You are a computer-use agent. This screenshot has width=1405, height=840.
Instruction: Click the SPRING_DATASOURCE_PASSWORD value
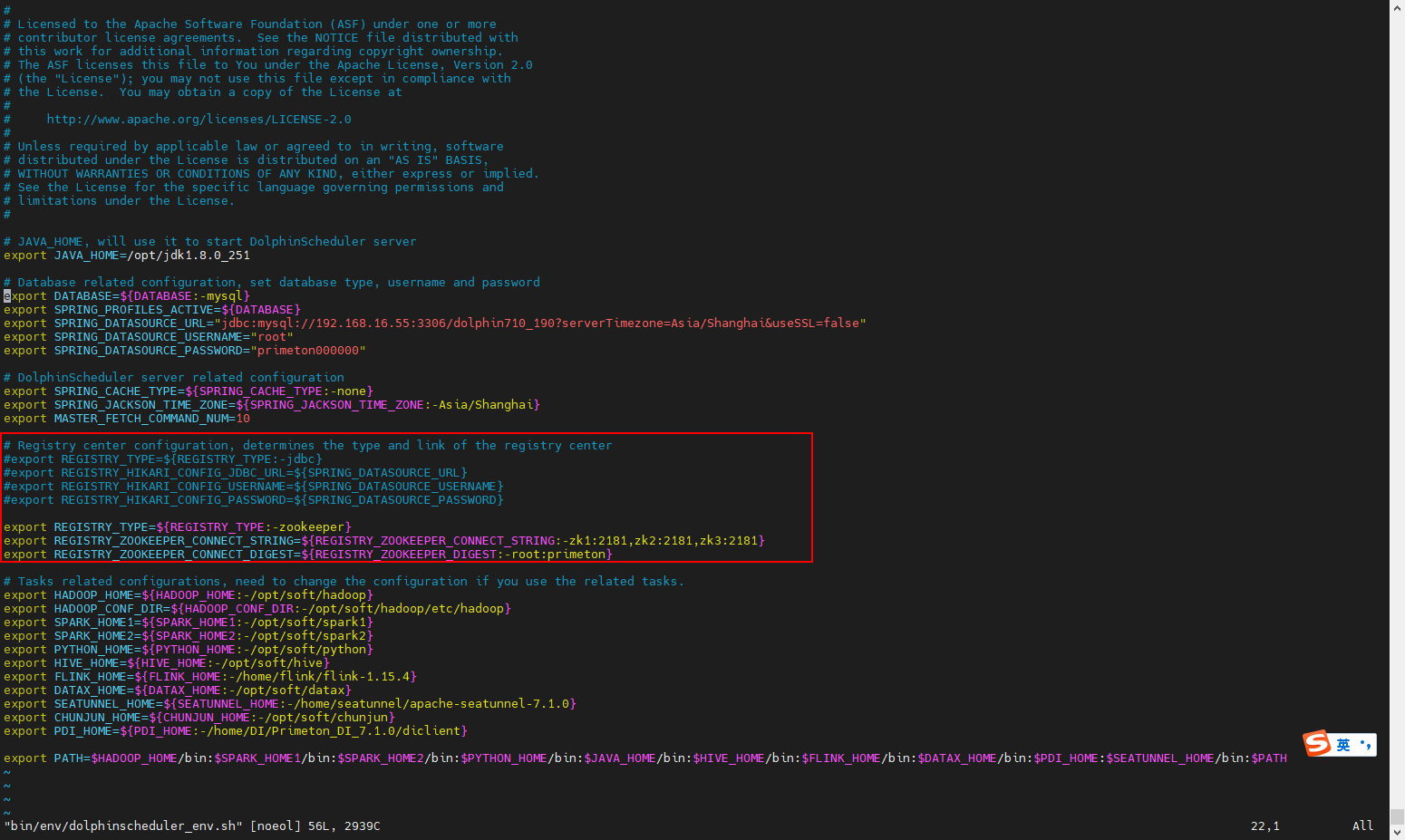point(307,351)
